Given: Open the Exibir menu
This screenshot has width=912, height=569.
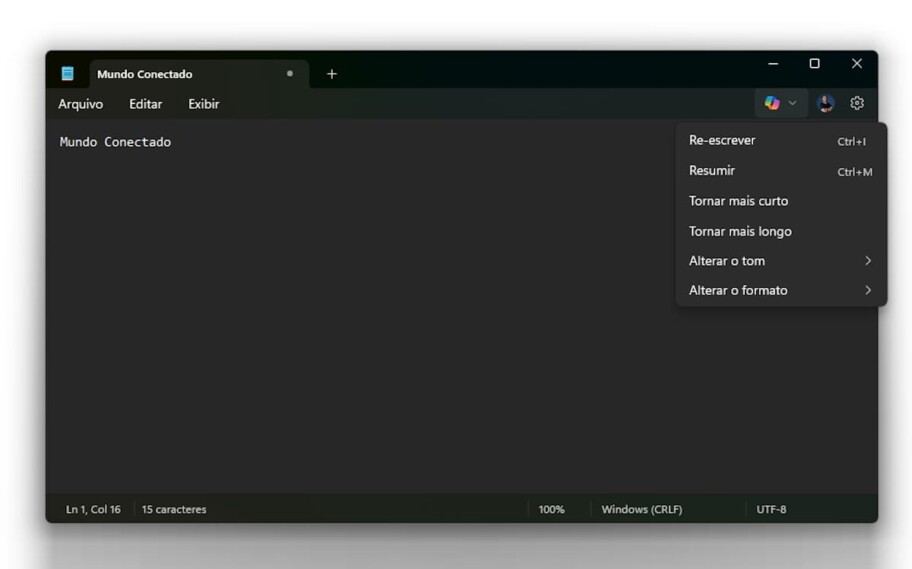Looking at the screenshot, I should [x=204, y=104].
